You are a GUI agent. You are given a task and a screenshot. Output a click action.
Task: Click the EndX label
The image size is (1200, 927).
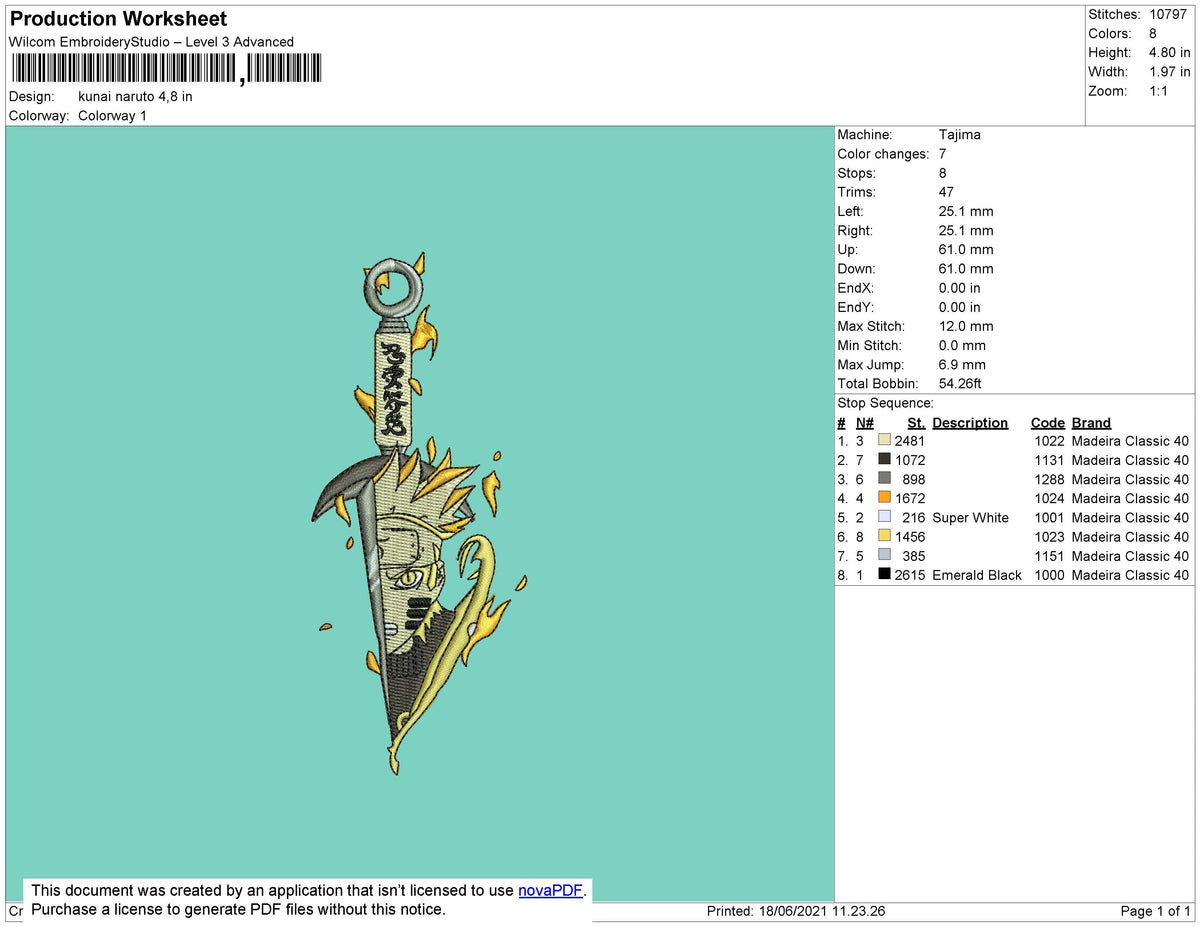tap(857, 288)
